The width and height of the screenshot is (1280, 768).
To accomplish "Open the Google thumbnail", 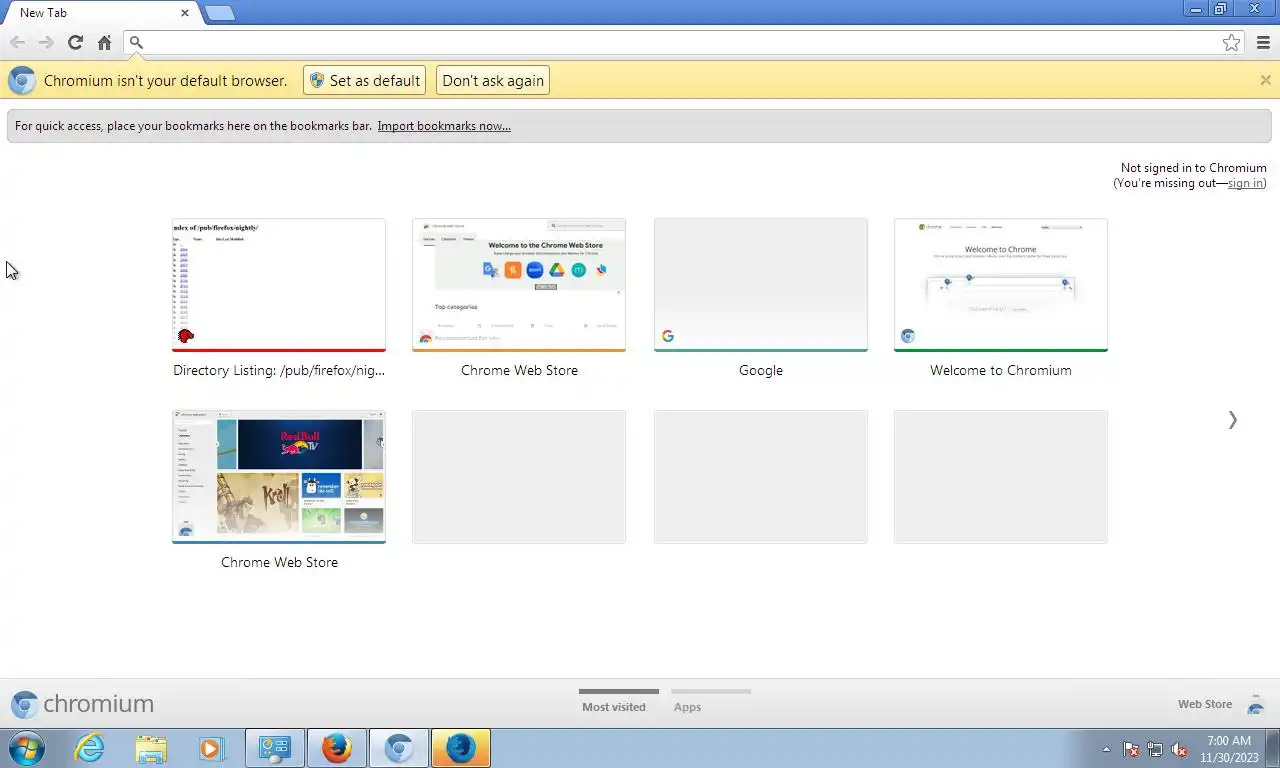I will pyautogui.click(x=761, y=285).
